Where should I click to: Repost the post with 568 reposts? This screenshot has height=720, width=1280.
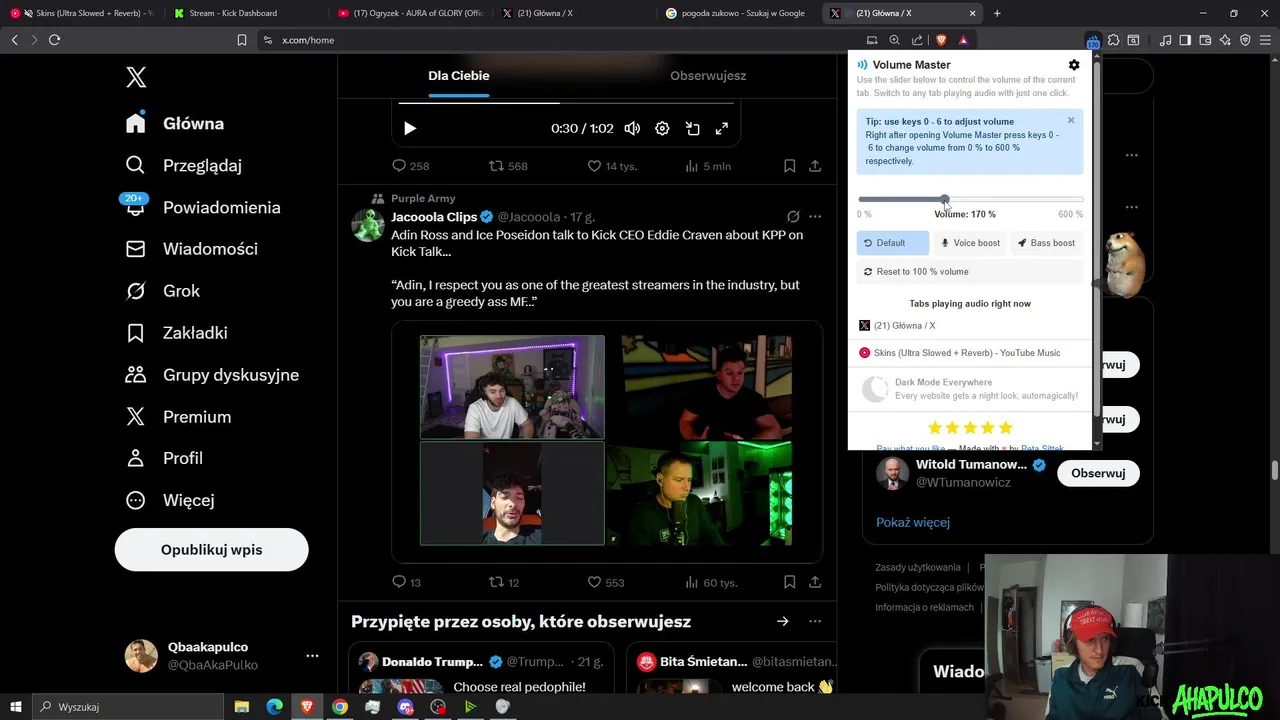pyautogui.click(x=507, y=166)
